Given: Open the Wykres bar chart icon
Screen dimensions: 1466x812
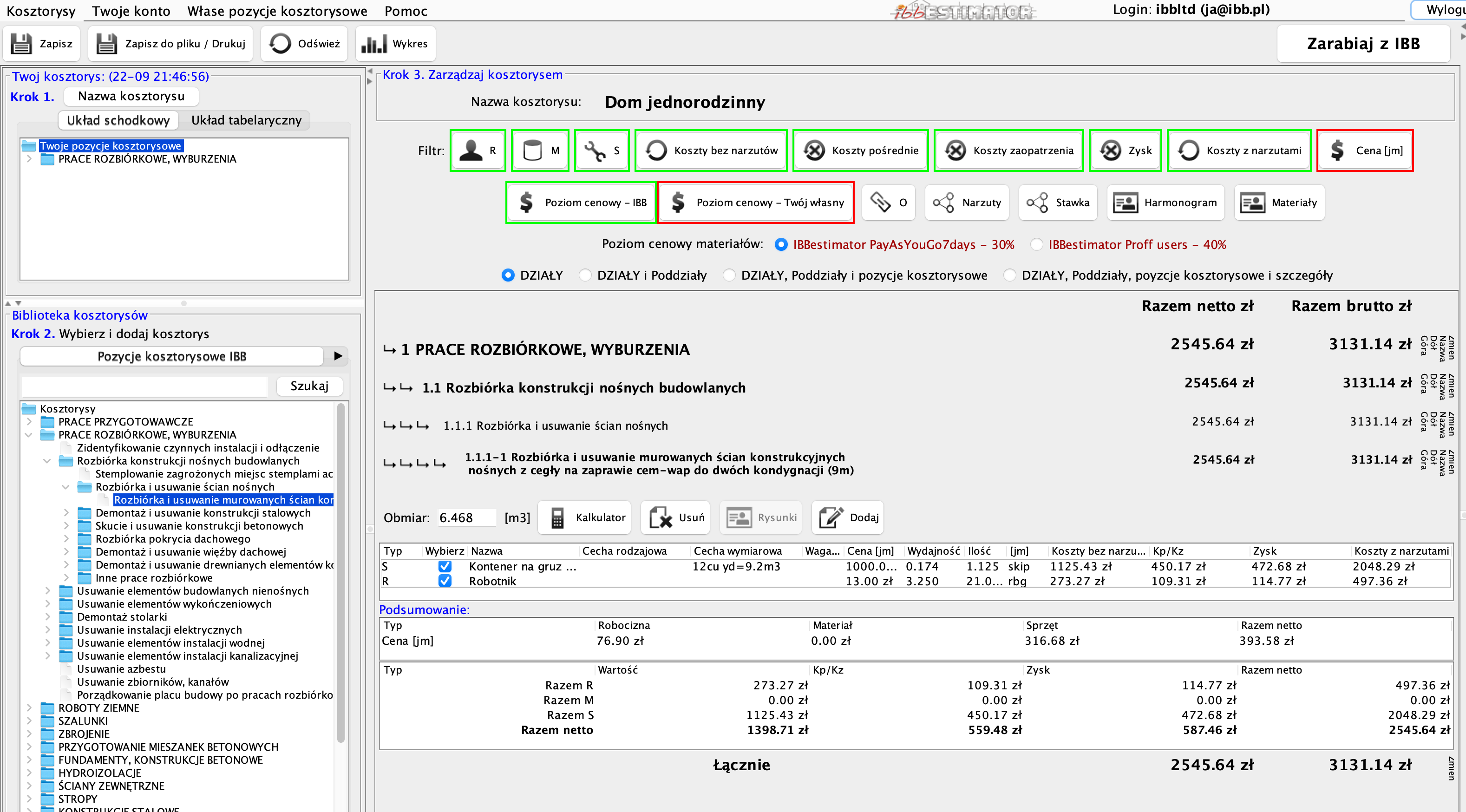Looking at the screenshot, I should tap(374, 44).
